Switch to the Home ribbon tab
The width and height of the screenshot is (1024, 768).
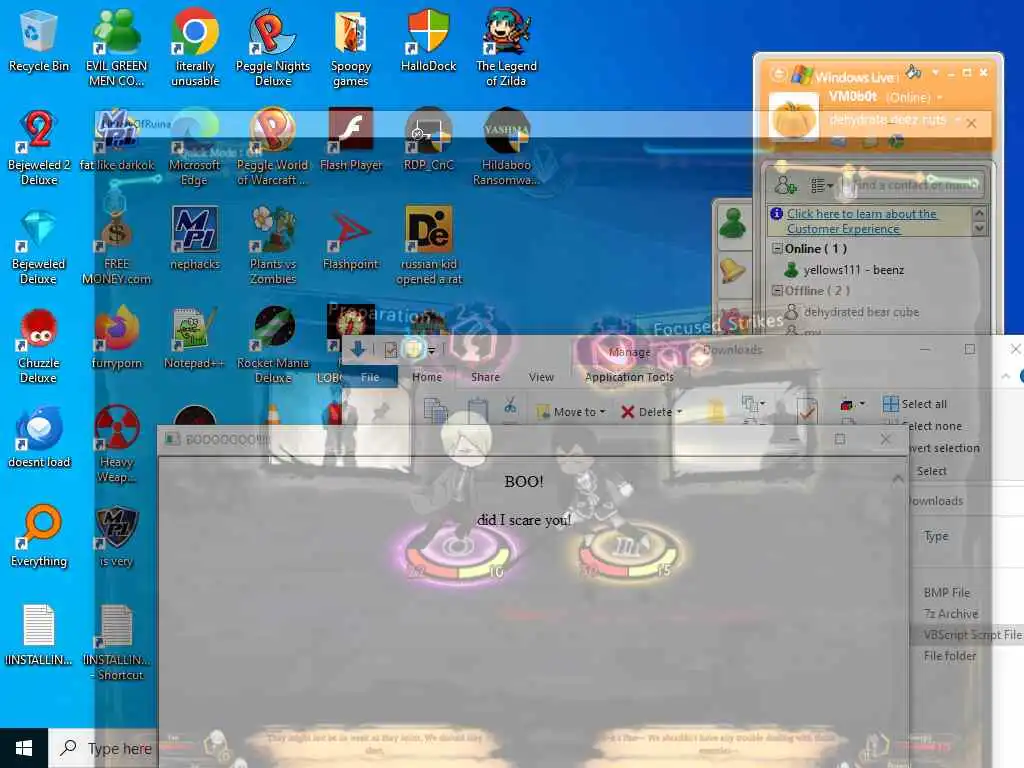[426, 377]
